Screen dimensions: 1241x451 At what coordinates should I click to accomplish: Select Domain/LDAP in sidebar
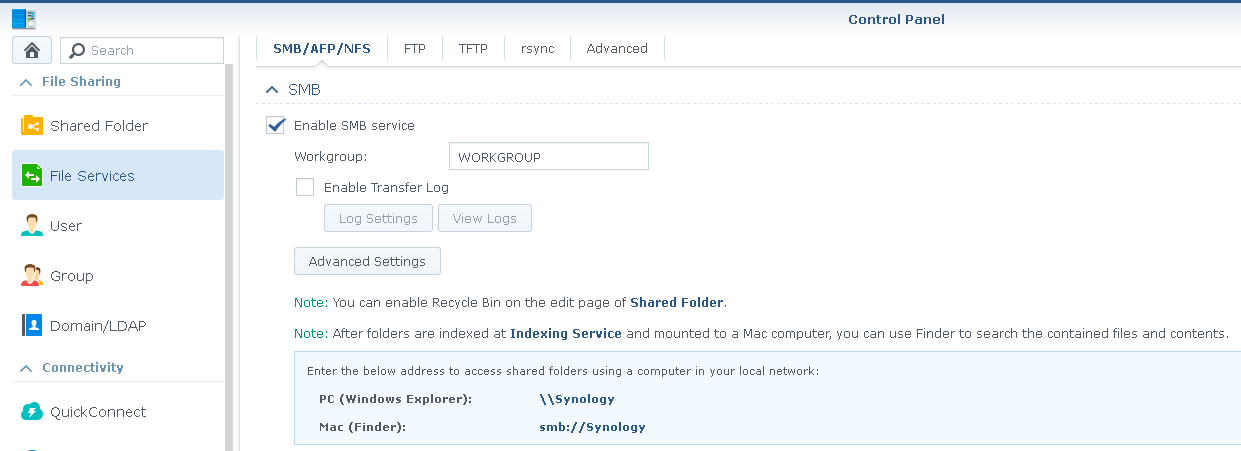pyautogui.click(x=118, y=326)
